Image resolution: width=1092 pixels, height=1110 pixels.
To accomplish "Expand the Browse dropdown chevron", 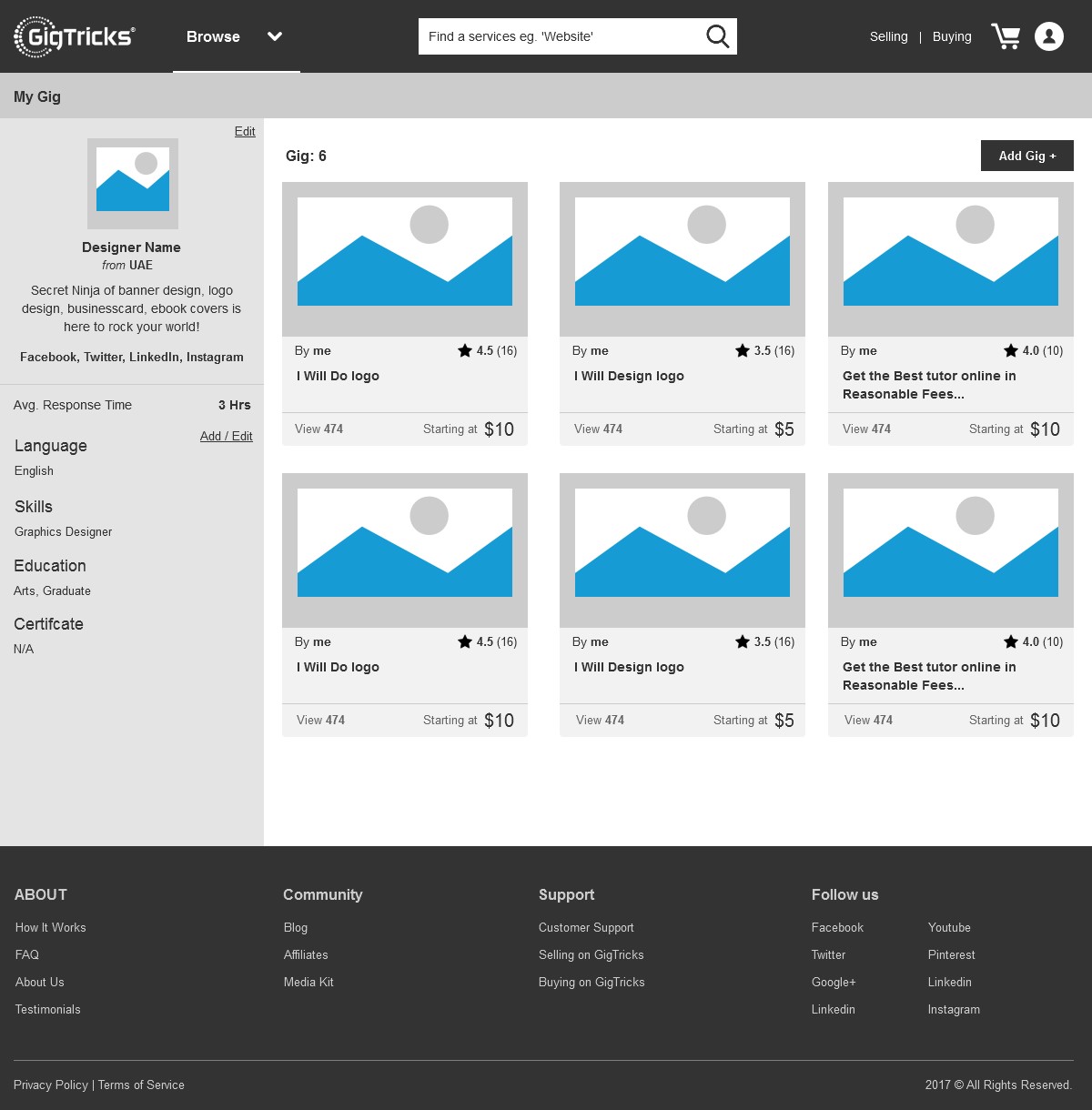I will [275, 36].
